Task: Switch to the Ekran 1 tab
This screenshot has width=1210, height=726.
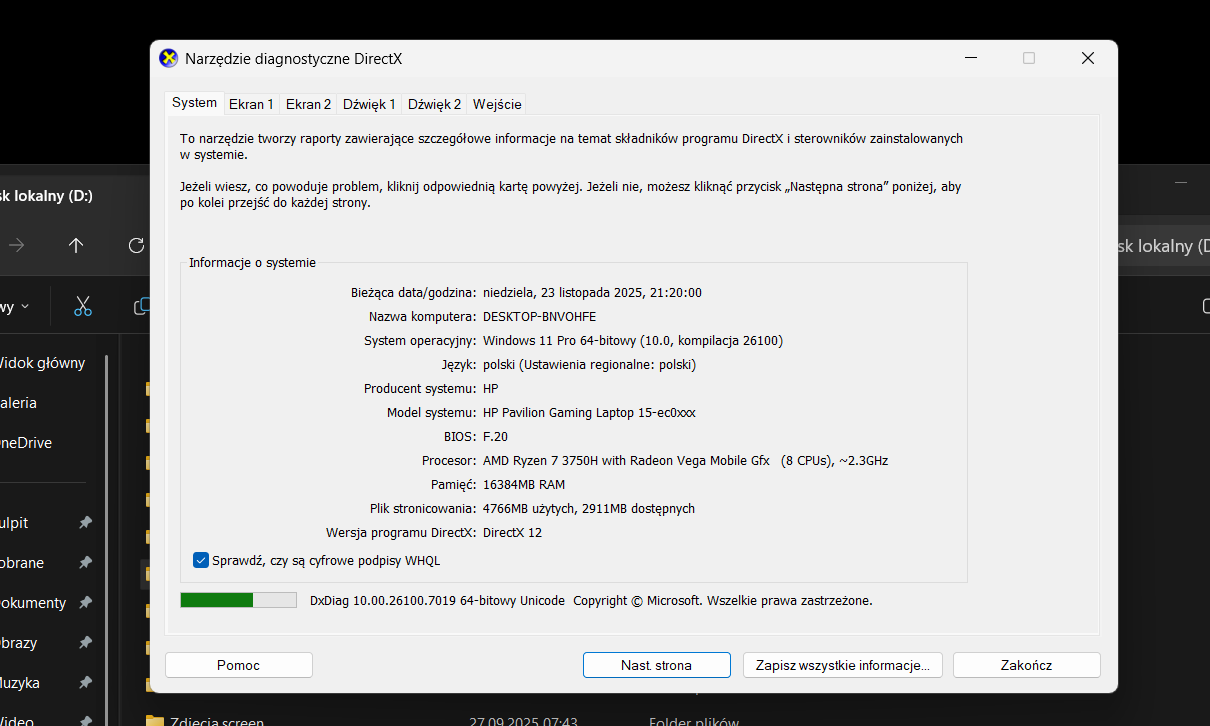Action: (x=251, y=104)
